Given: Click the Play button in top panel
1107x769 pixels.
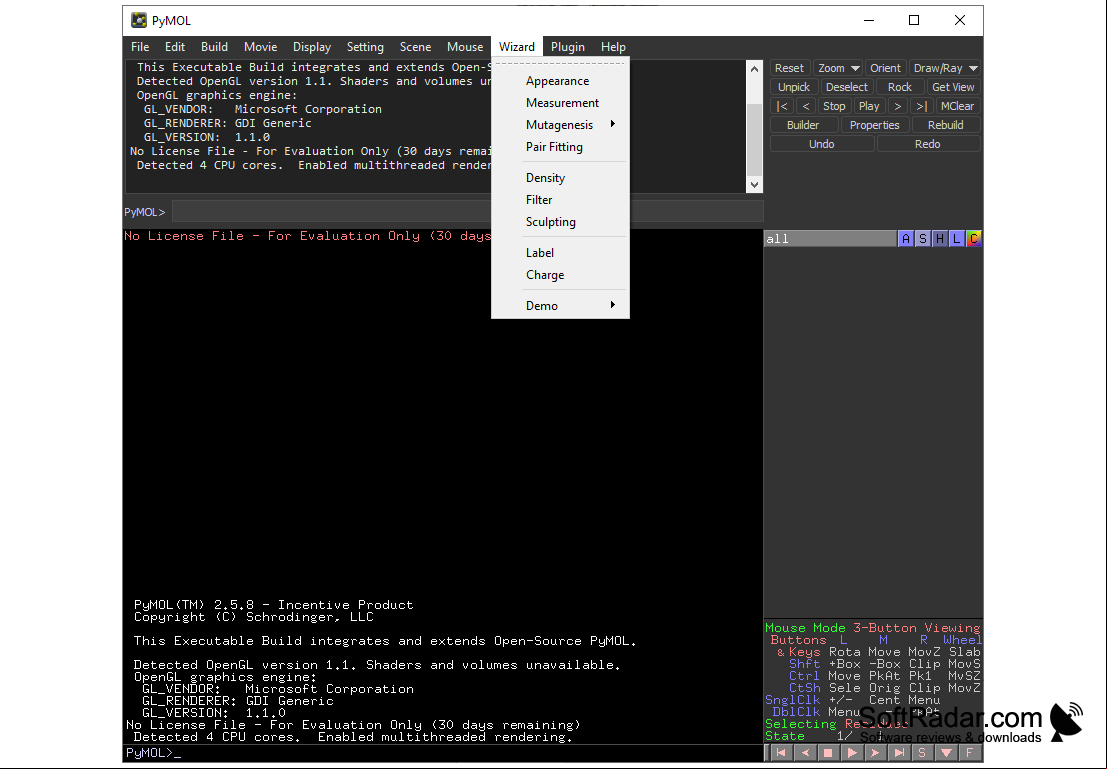Looking at the screenshot, I should coord(868,106).
